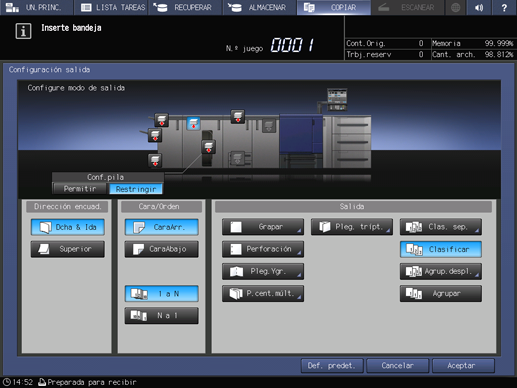The height and width of the screenshot is (388, 517).
Task: Click Aceptar to confirm
Action: [463, 366]
